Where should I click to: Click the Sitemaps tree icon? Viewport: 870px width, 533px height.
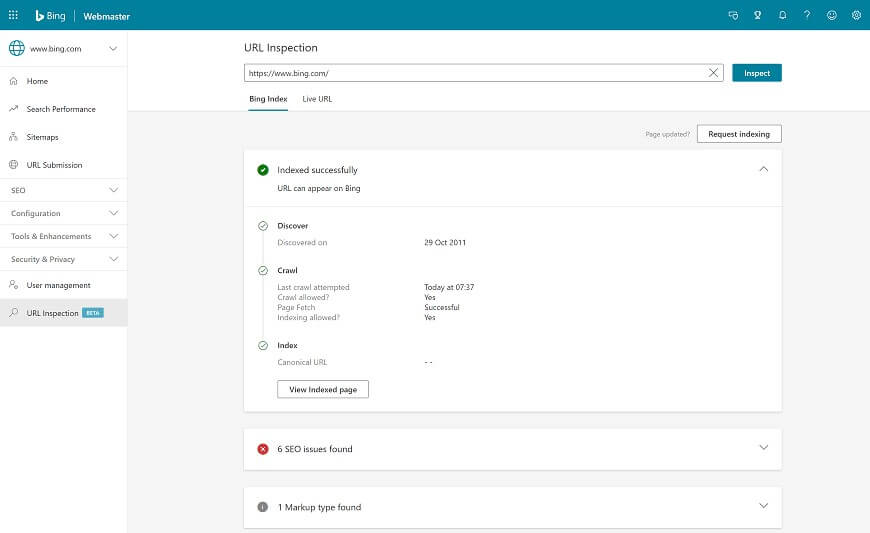pos(13,136)
